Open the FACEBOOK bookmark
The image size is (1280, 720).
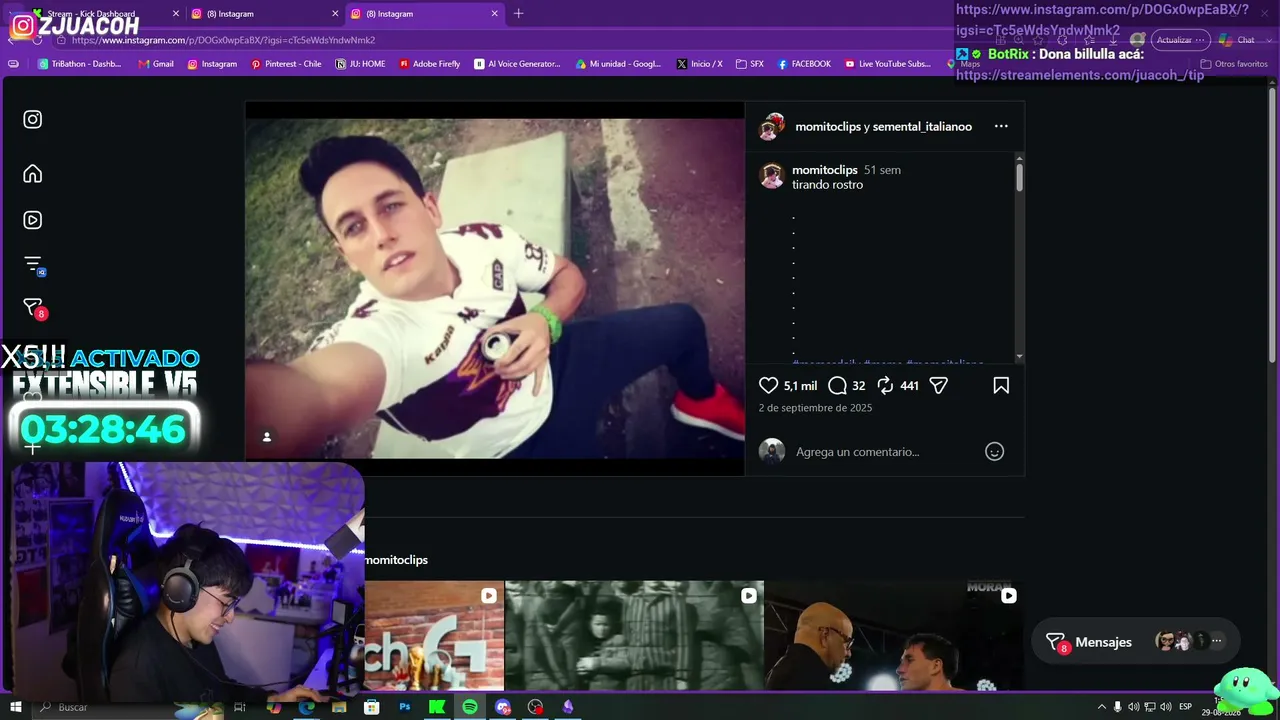point(804,64)
